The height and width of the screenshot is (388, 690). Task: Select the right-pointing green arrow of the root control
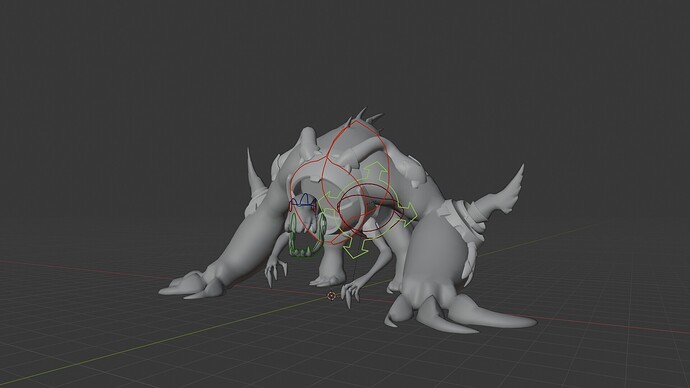point(409,212)
